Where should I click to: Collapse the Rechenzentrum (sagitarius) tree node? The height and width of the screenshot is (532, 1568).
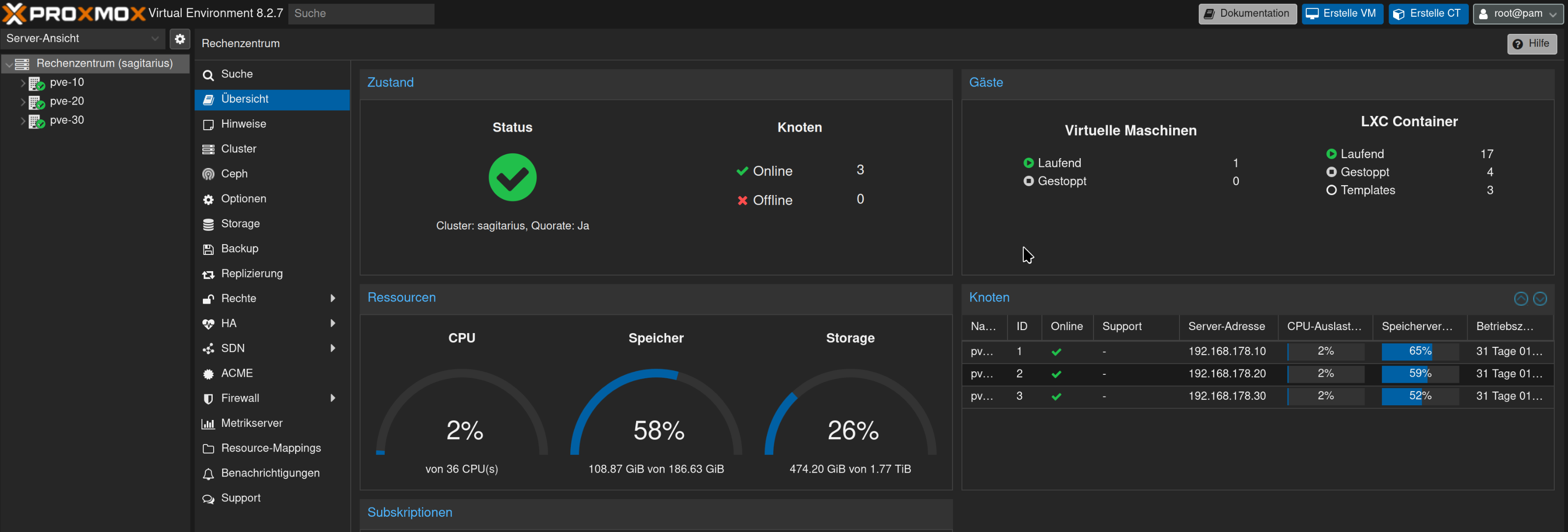[x=8, y=64]
